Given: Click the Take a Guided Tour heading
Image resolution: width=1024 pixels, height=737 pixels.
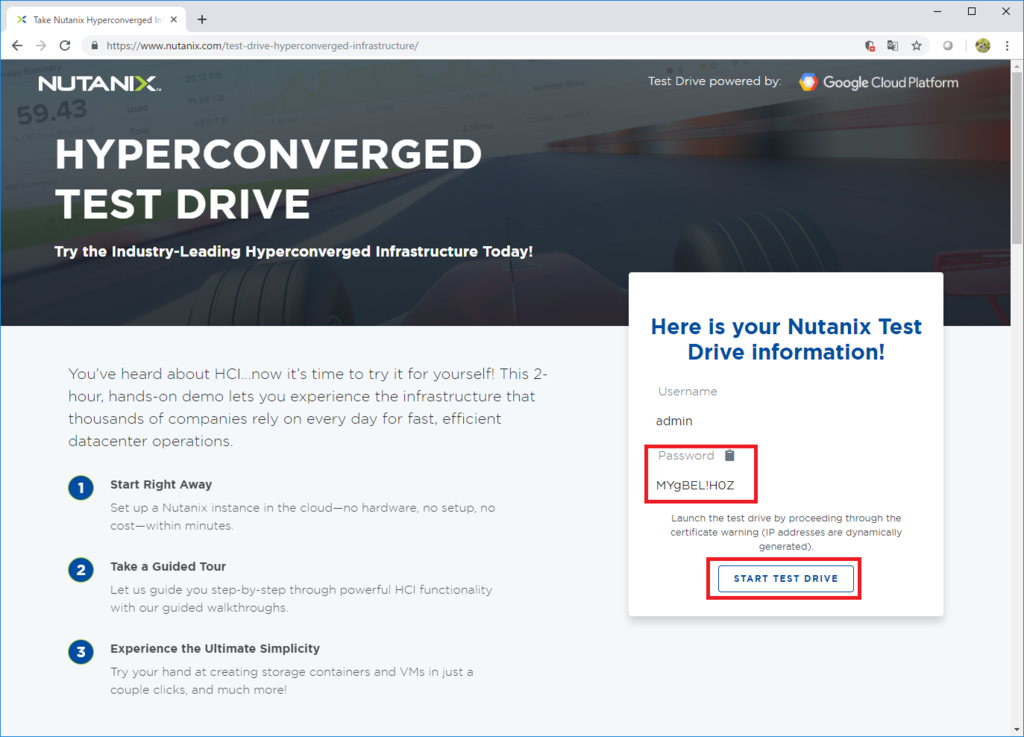Looking at the screenshot, I should pyautogui.click(x=168, y=567).
